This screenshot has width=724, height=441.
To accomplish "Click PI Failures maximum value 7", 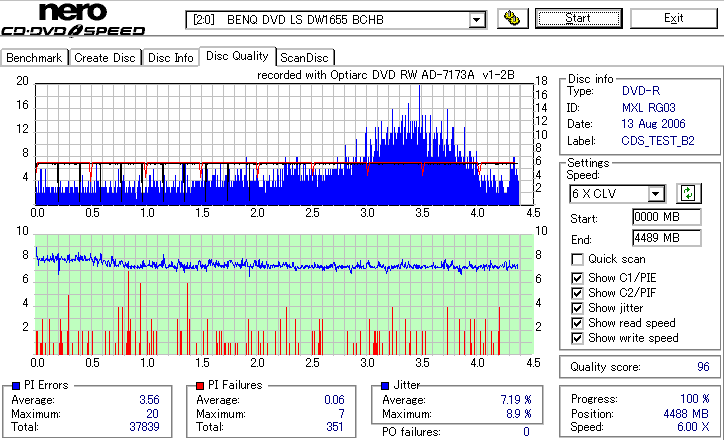I will click(341, 414).
